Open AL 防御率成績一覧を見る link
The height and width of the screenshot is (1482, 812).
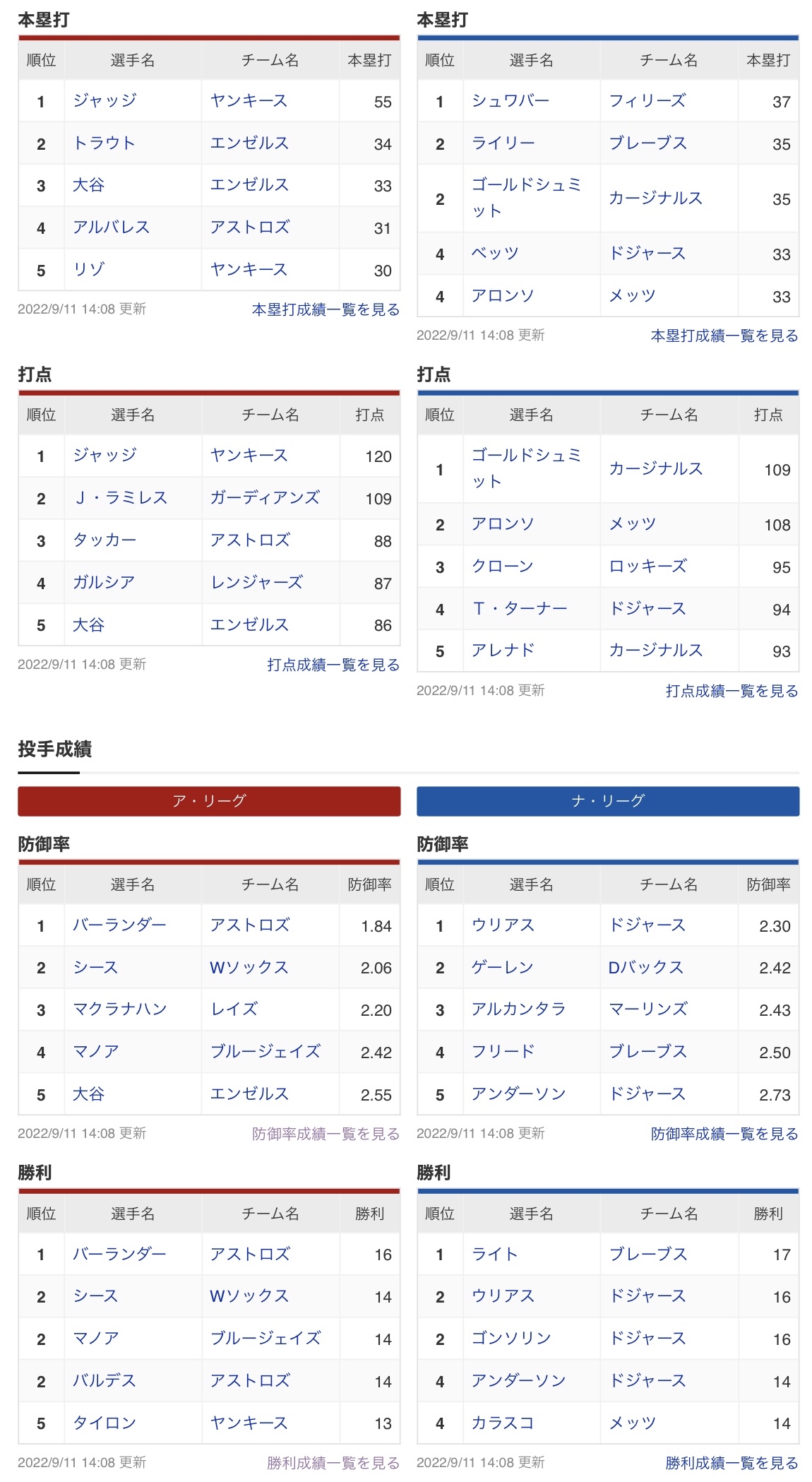click(326, 1134)
